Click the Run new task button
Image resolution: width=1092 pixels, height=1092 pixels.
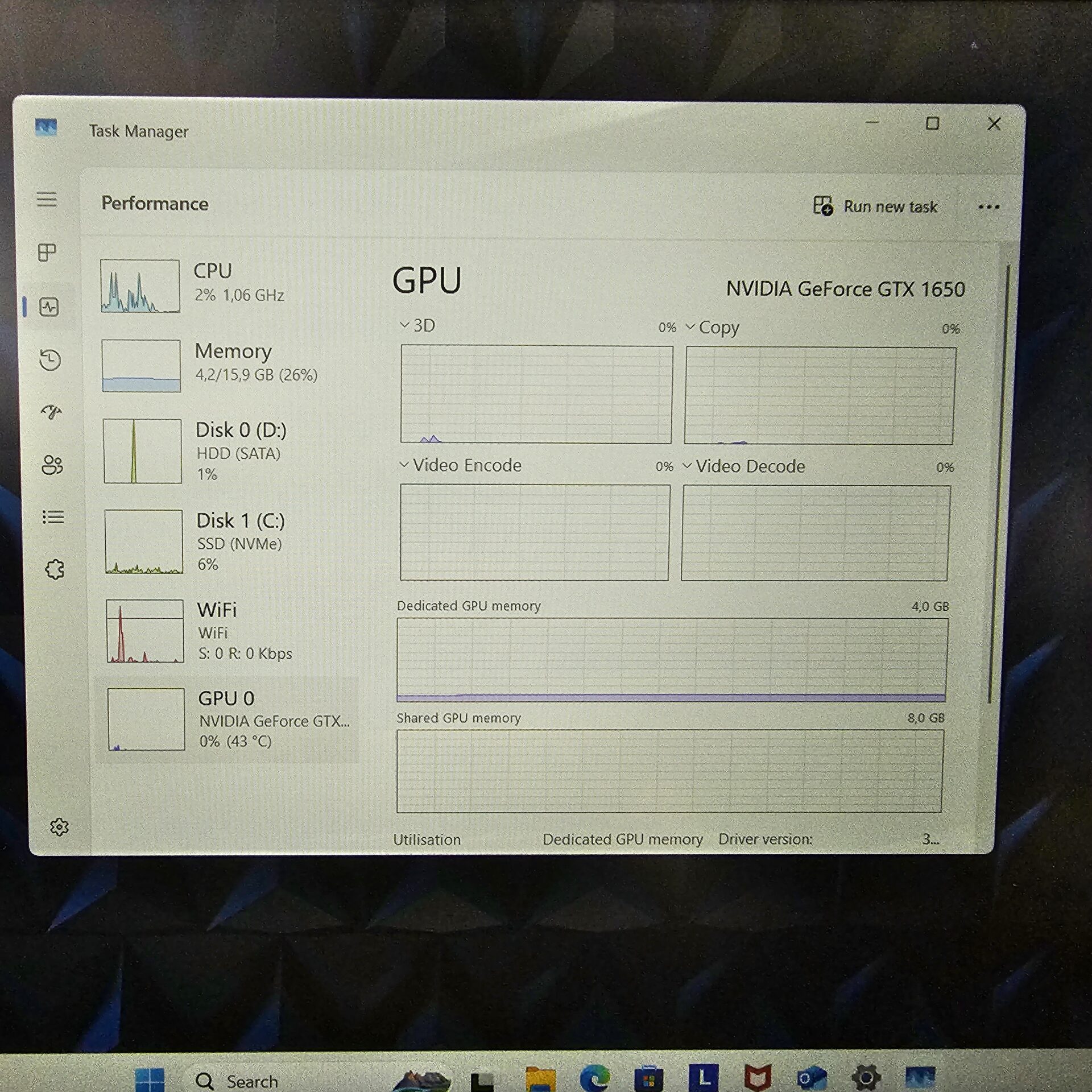coord(875,206)
